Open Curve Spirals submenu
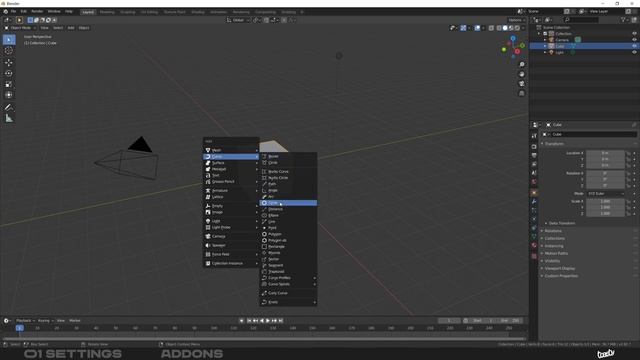Viewport: 640px width, 360px height. coord(288,284)
